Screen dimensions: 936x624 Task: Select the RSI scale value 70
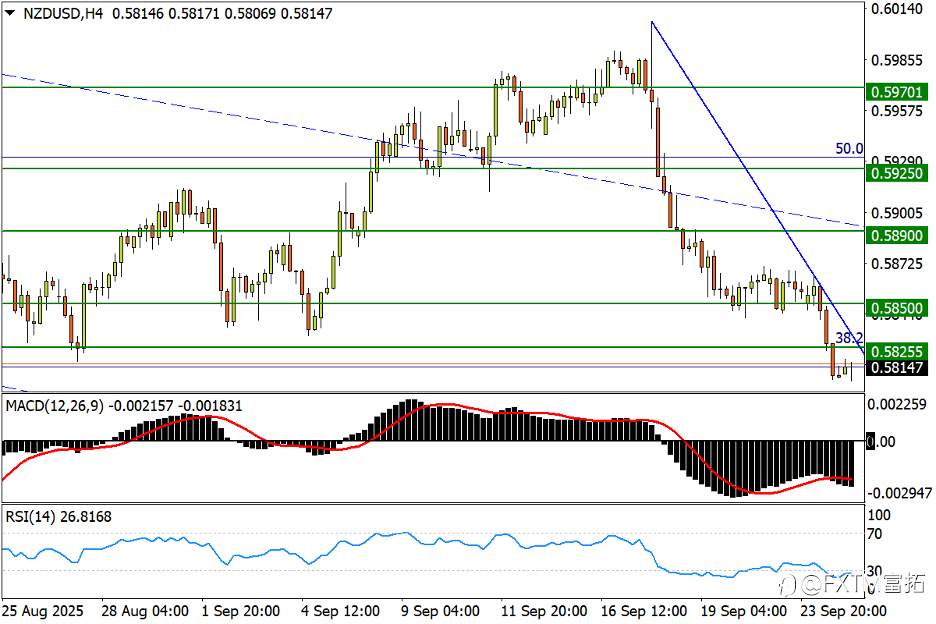click(x=875, y=533)
